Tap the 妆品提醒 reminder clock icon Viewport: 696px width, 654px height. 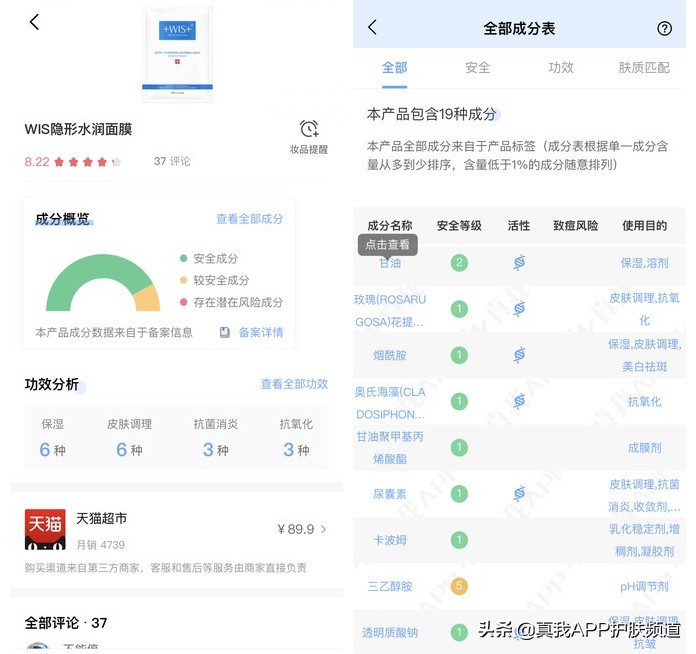[x=309, y=129]
